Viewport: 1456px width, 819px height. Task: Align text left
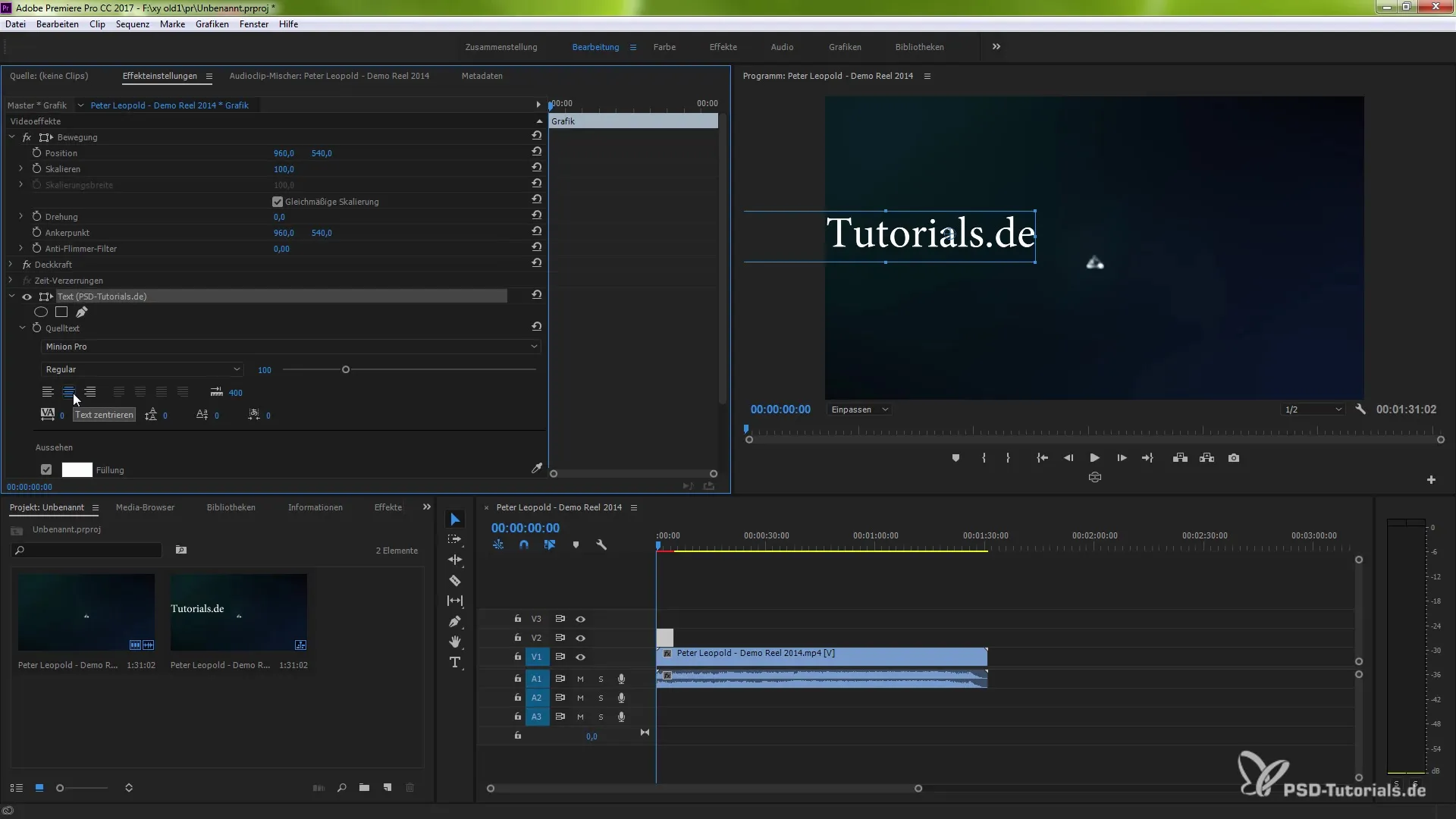48,392
